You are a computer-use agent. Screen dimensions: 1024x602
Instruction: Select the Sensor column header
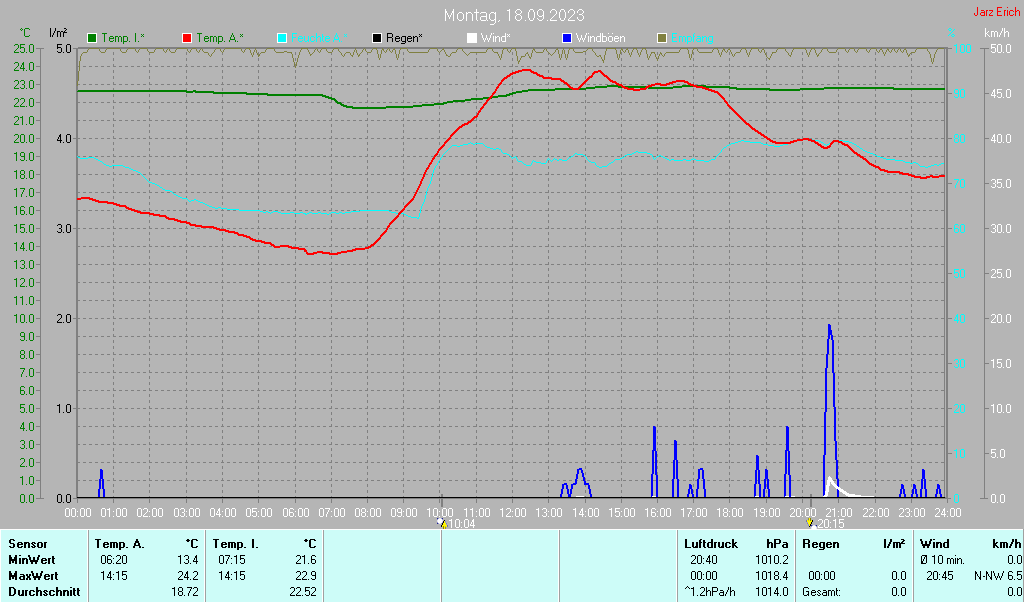pyautogui.click(x=28, y=544)
